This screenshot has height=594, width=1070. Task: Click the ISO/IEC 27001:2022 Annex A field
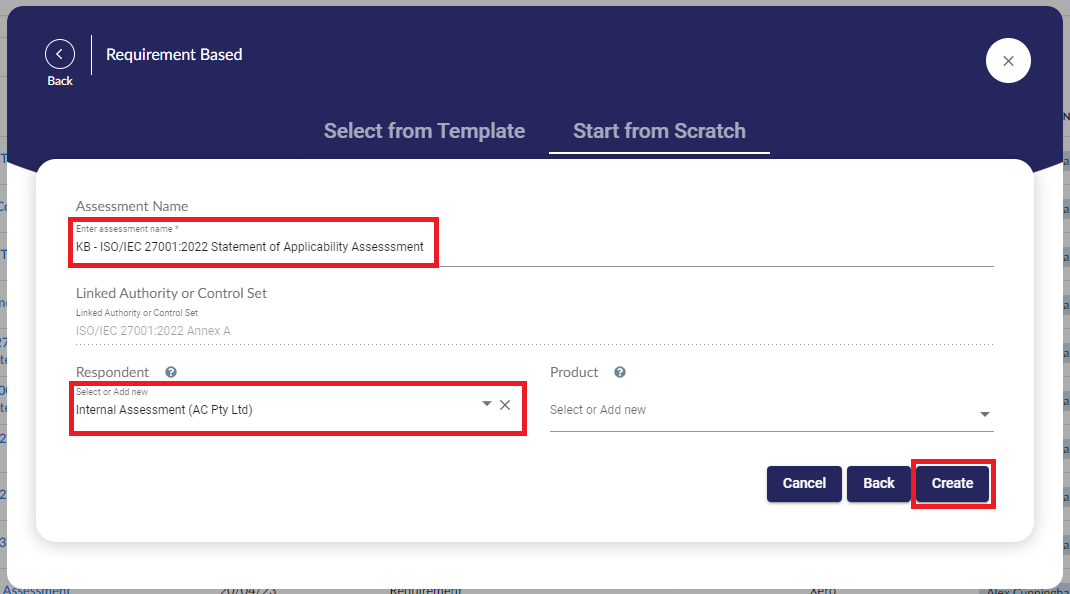tap(154, 330)
